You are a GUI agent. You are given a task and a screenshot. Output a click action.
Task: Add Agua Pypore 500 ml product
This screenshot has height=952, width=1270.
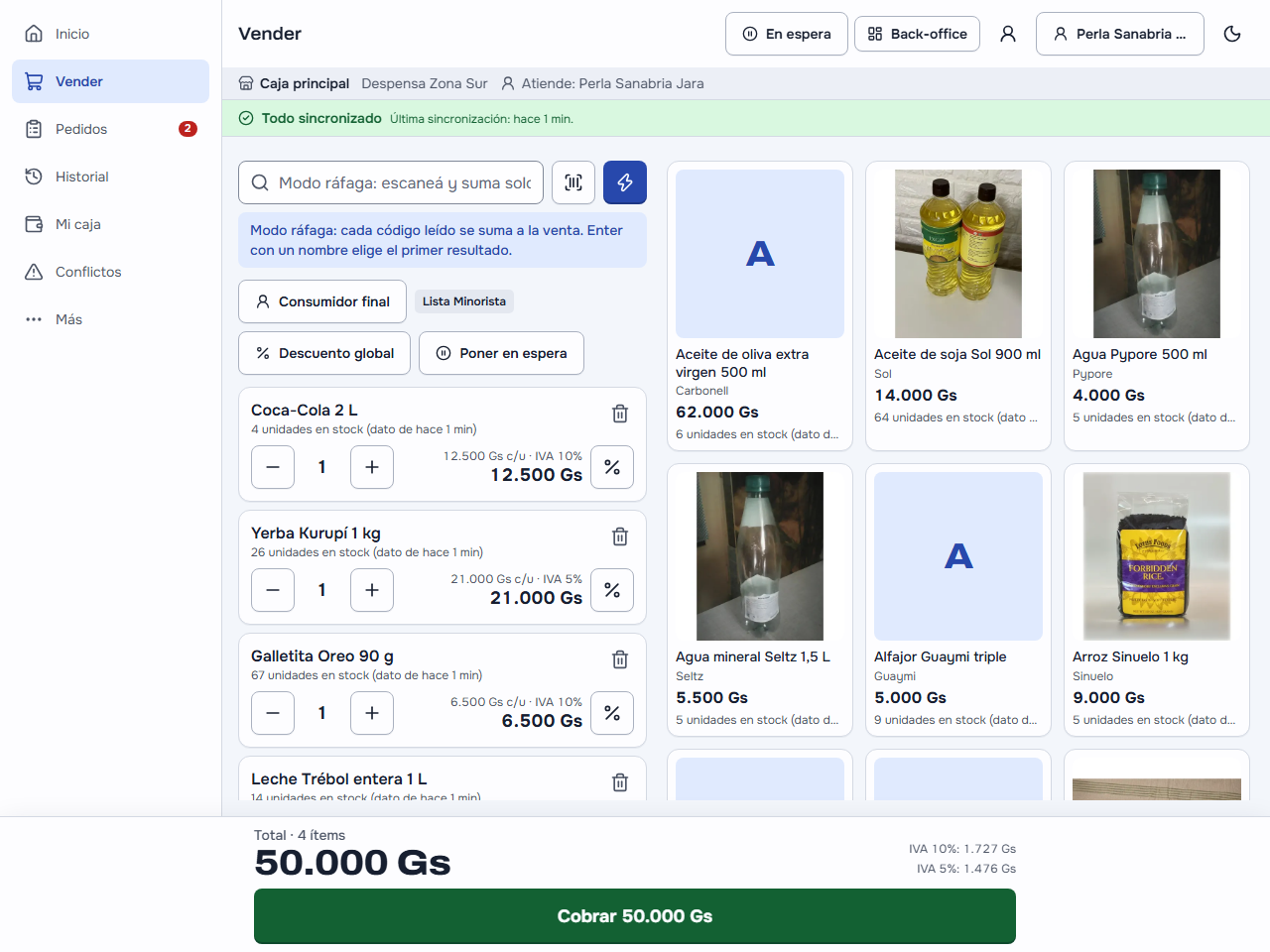(1157, 305)
